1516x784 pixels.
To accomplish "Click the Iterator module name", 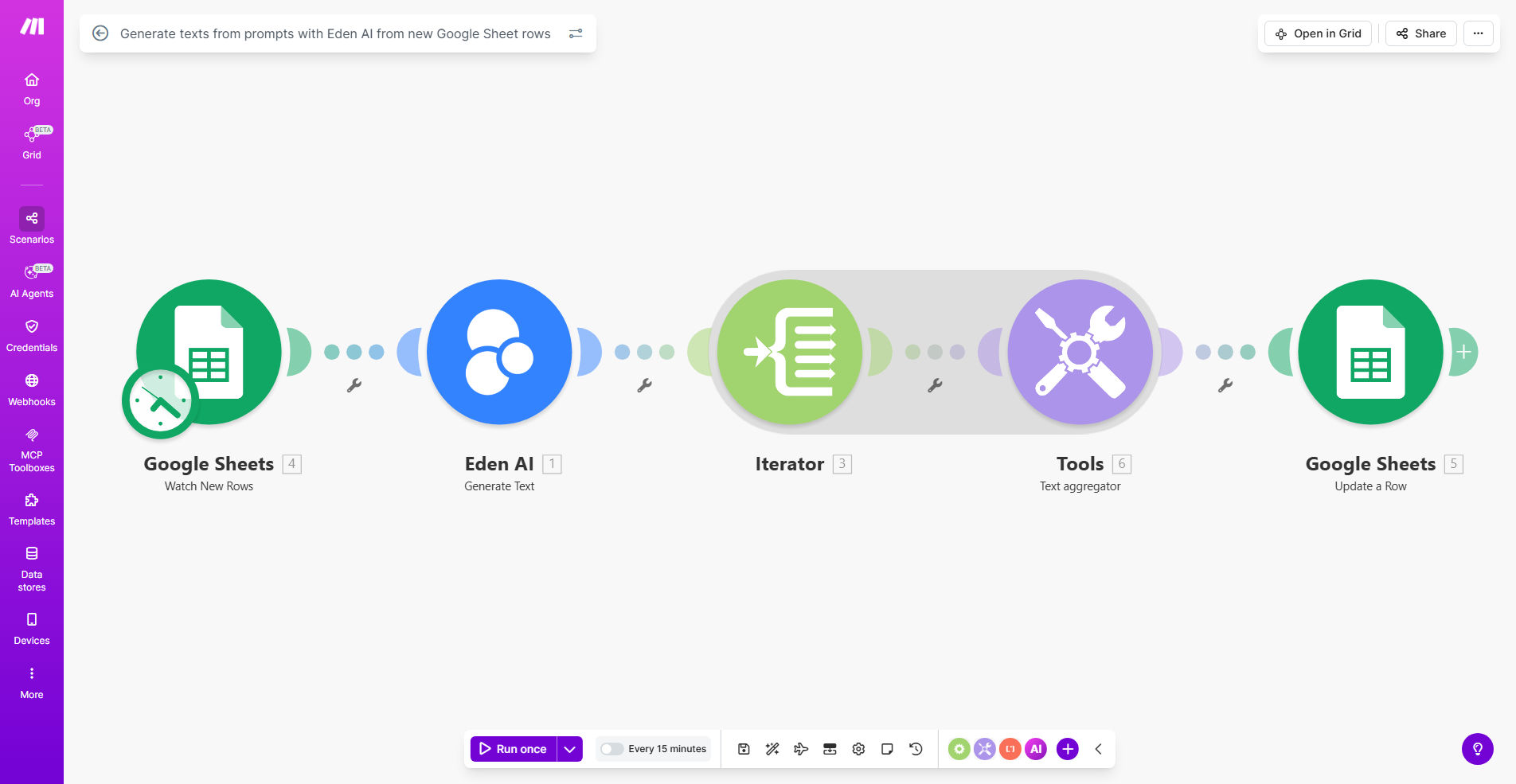I will tap(790, 464).
